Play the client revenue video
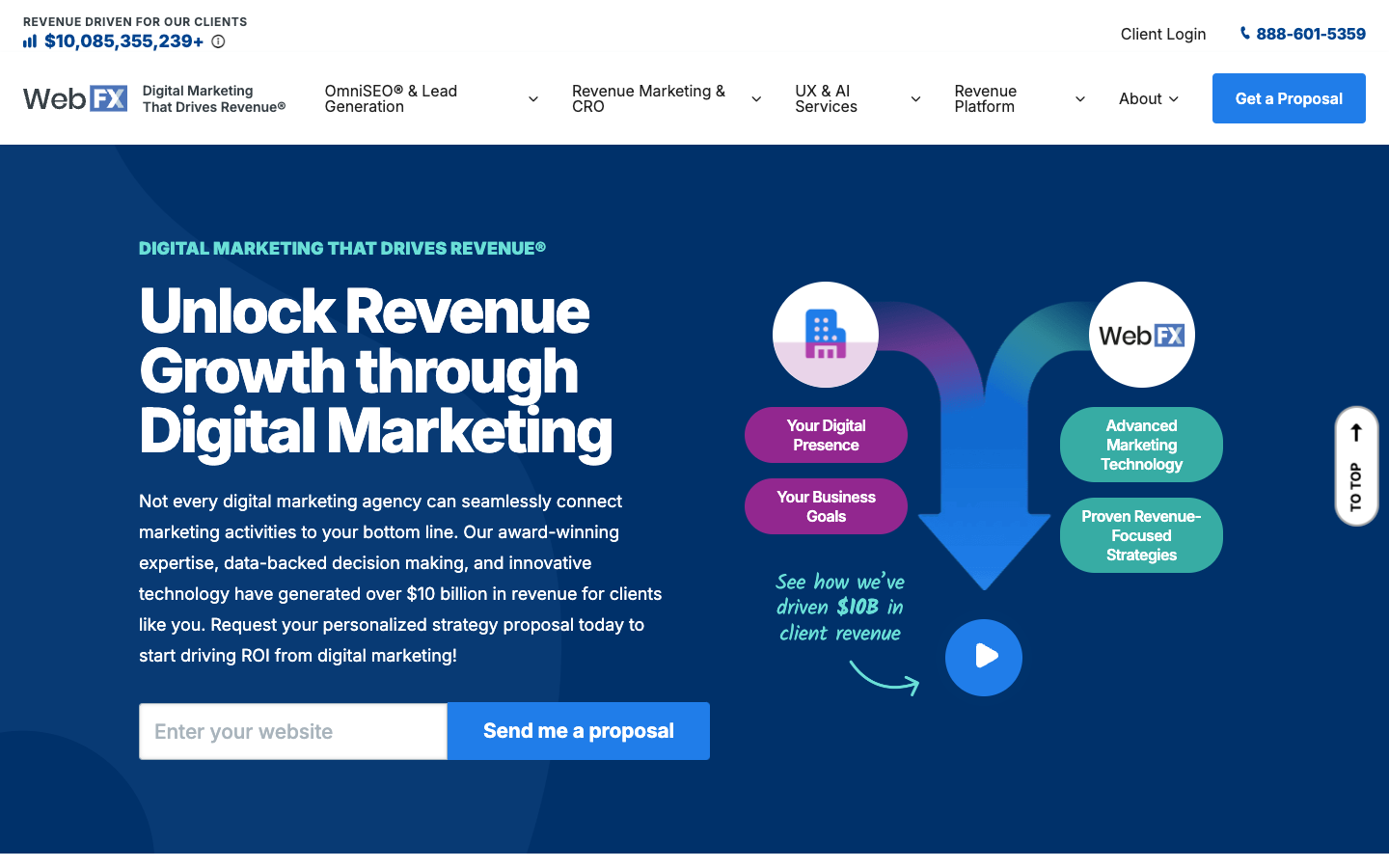The image size is (1389, 868). (983, 657)
